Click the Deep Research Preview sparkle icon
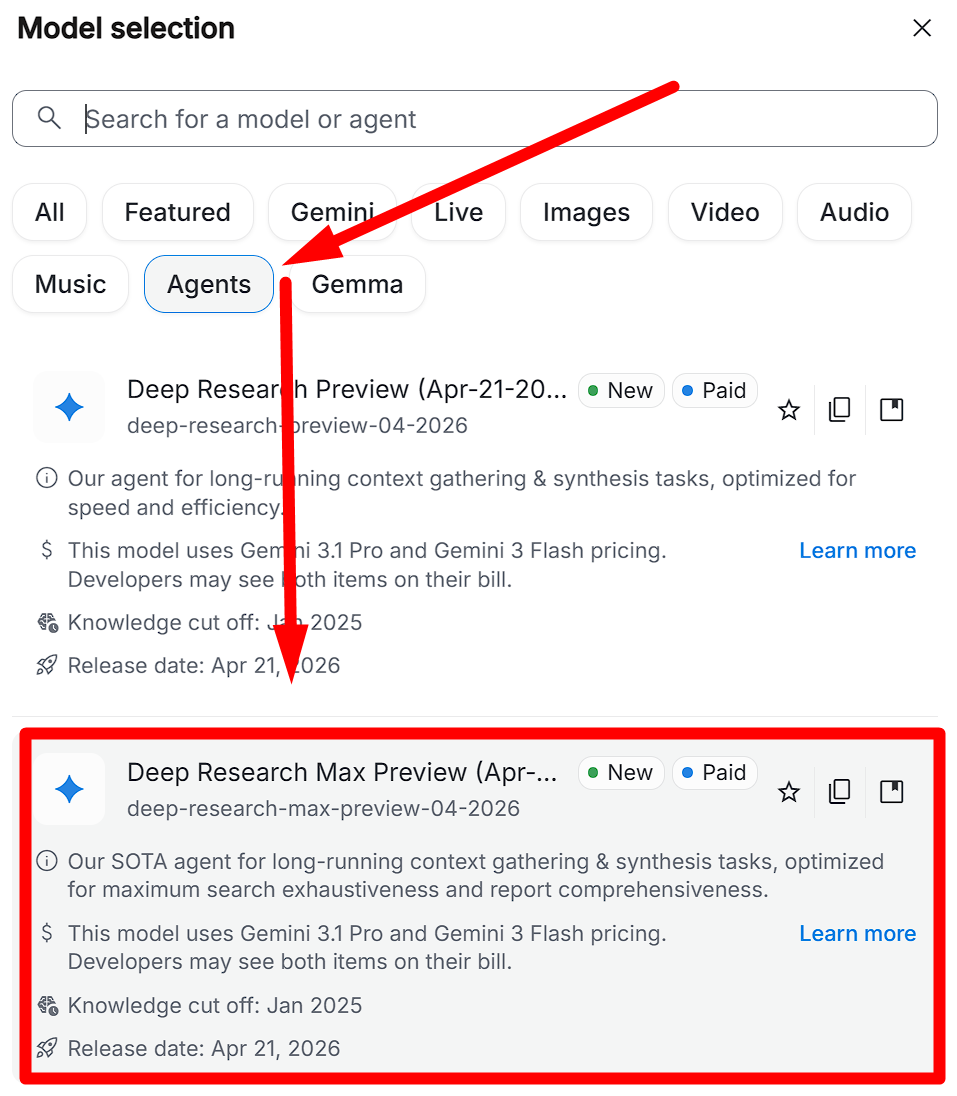This screenshot has height=1096, width=957. click(69, 407)
